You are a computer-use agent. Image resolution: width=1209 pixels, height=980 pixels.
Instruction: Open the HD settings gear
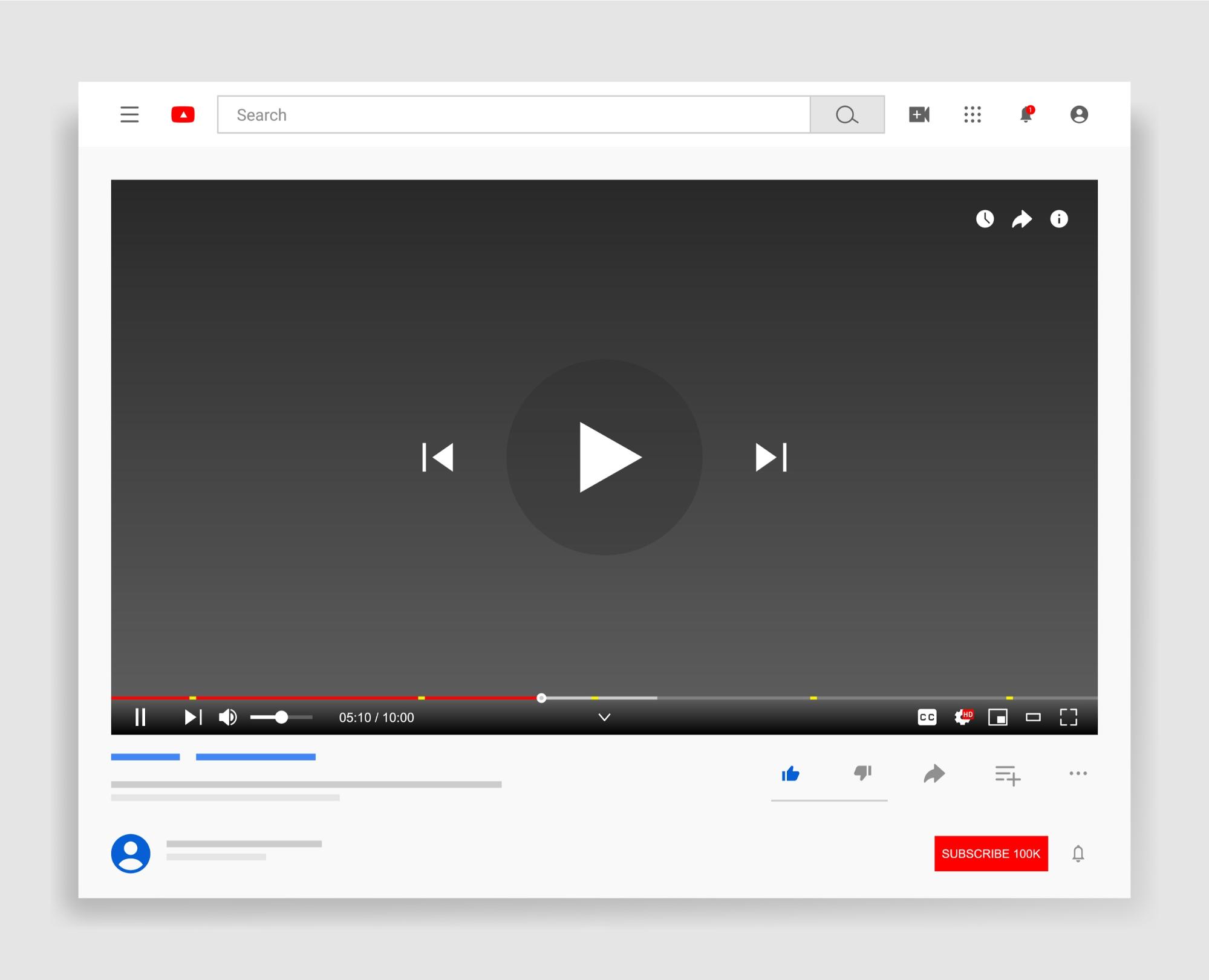pyautogui.click(x=963, y=717)
